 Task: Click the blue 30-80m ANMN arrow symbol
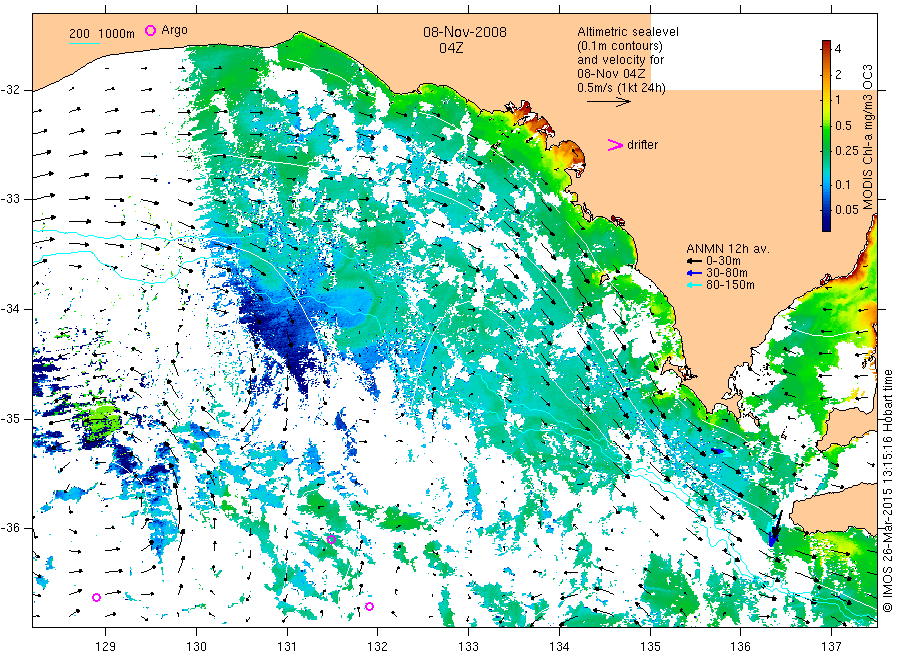pos(695,273)
